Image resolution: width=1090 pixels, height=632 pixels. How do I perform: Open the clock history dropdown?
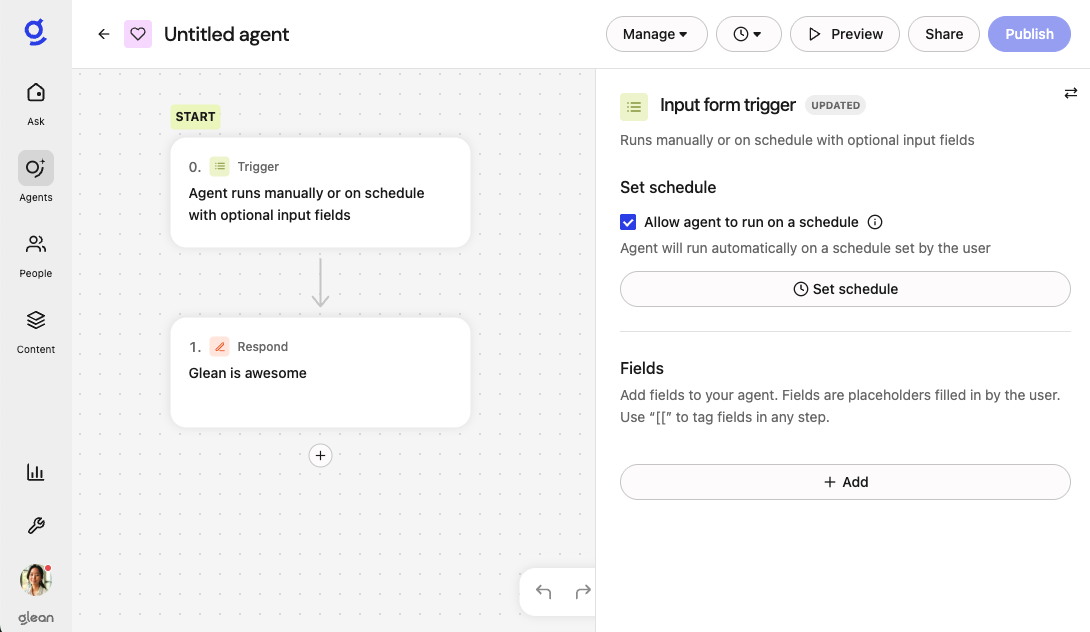(x=747, y=34)
